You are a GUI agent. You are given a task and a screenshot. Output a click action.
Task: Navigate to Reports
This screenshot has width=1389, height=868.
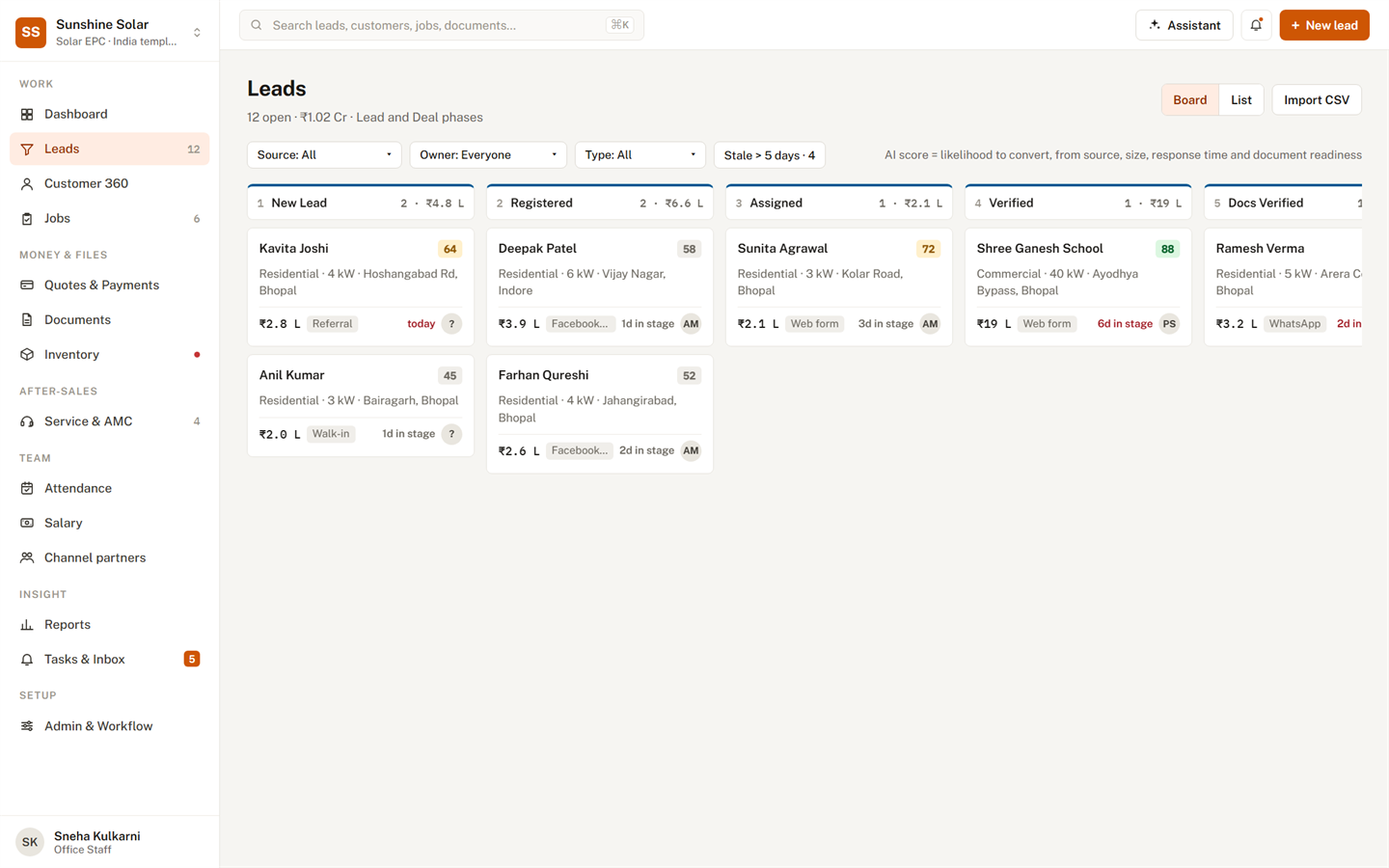tap(109, 624)
